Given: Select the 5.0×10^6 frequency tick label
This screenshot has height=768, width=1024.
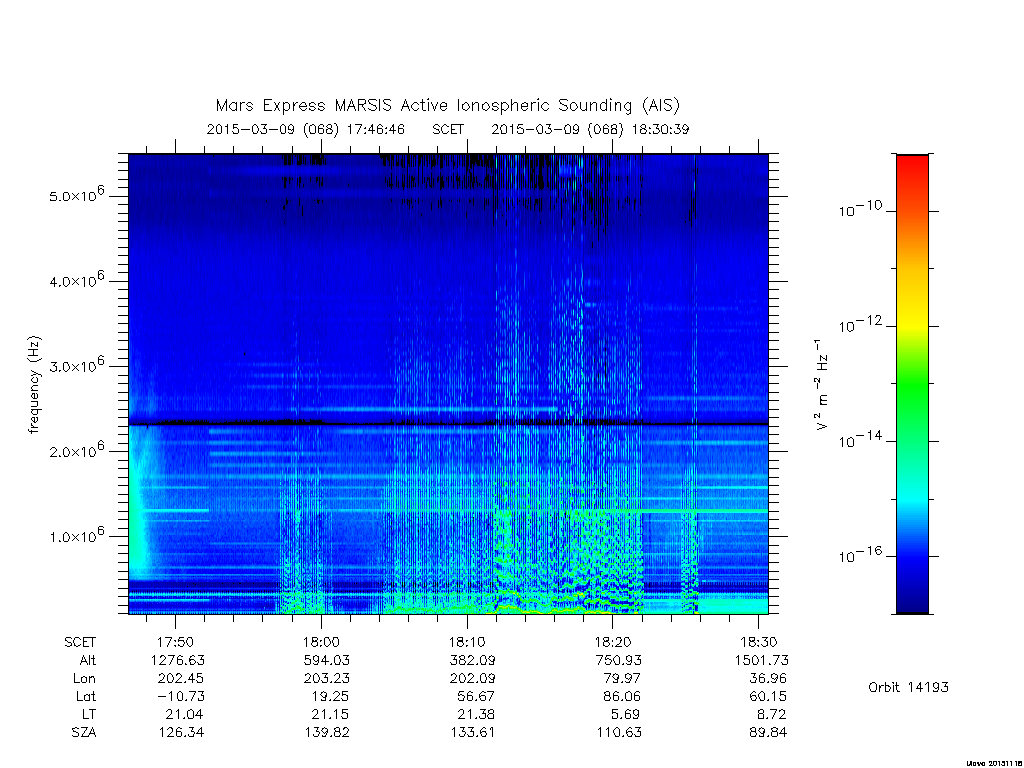Looking at the screenshot, I should [77, 195].
